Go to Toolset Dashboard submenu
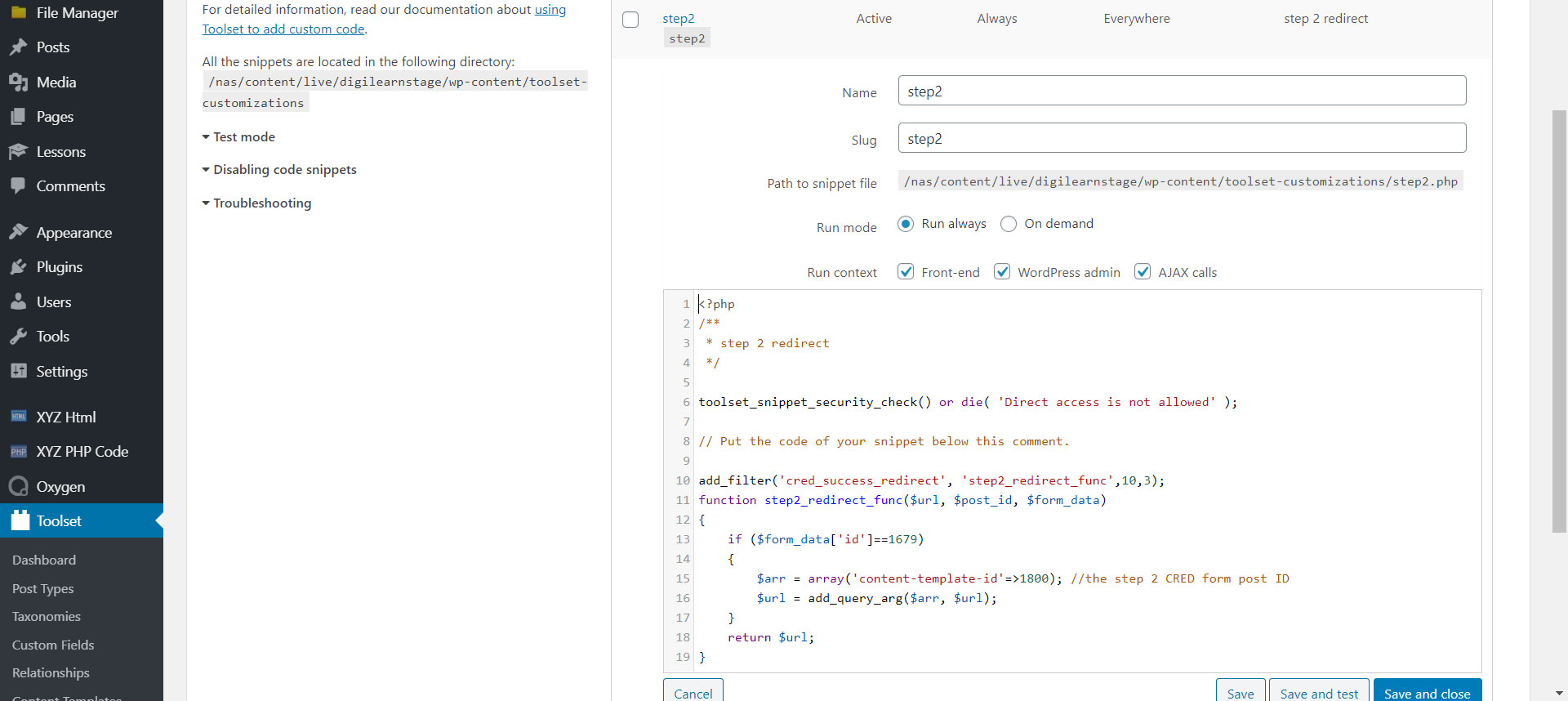This screenshot has width=1568, height=701. click(x=44, y=560)
